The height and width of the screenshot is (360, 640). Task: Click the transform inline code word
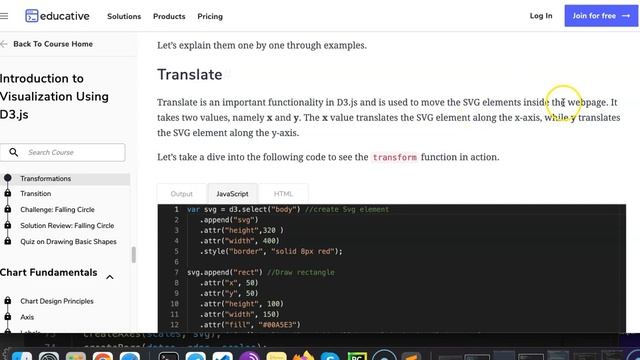pyautogui.click(x=395, y=157)
